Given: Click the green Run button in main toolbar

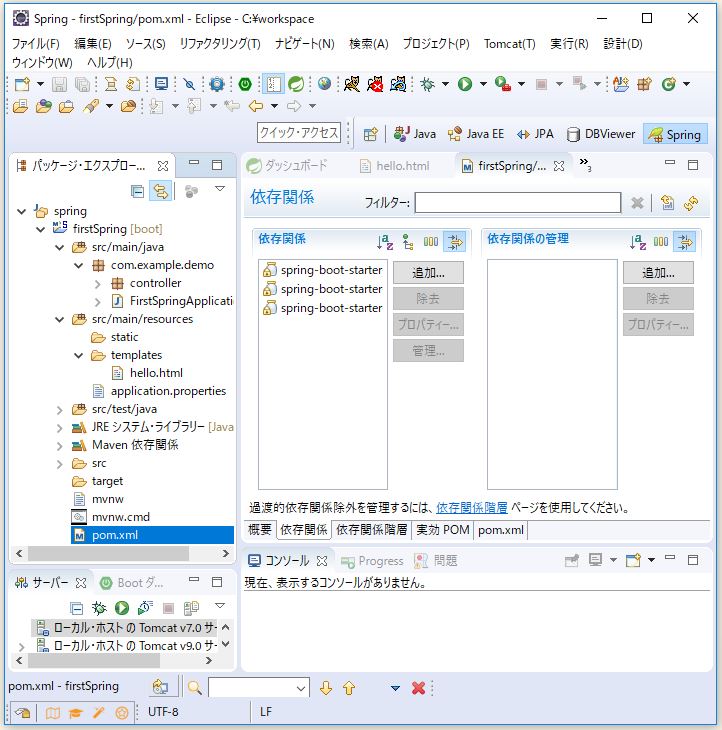Looking at the screenshot, I should pos(465,84).
